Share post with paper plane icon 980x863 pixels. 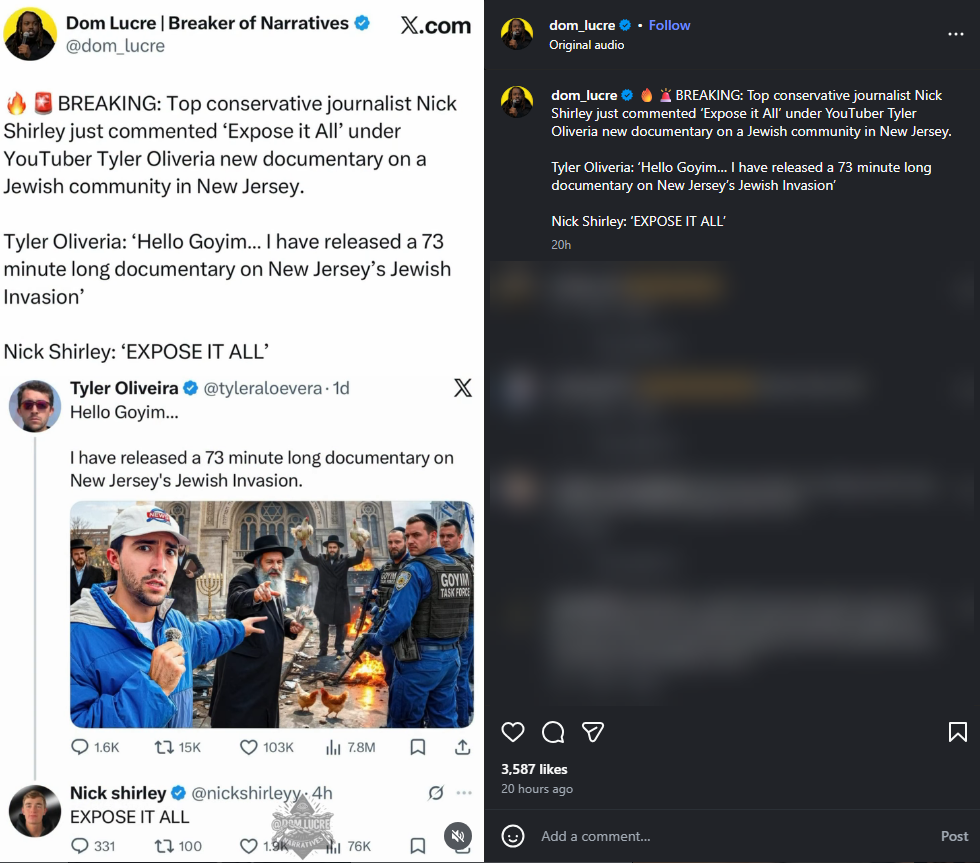593,732
